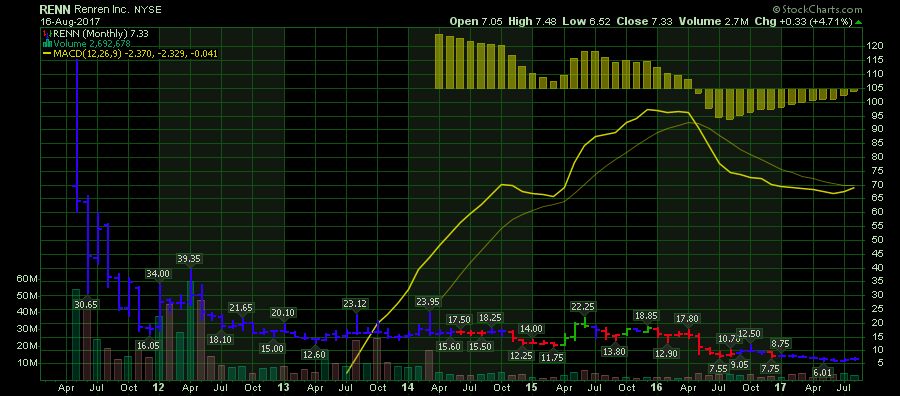
Task: Click the 6.01 low price label
Action: 821,372
